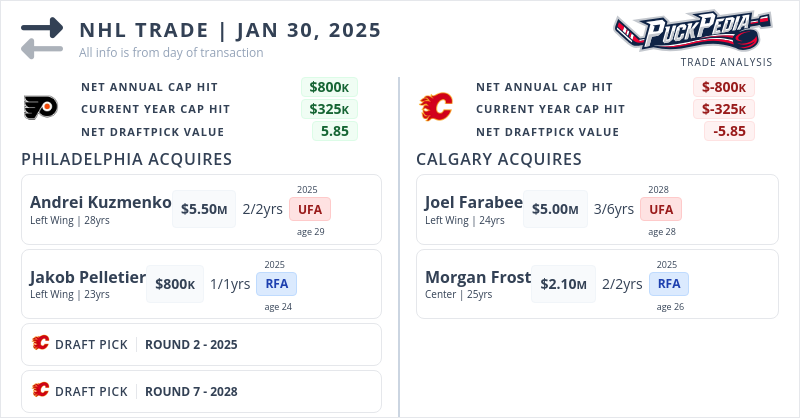The image size is (800, 418).
Task: Click Philadelphia's $800K net annual cap hit
Action: [x=329, y=87]
